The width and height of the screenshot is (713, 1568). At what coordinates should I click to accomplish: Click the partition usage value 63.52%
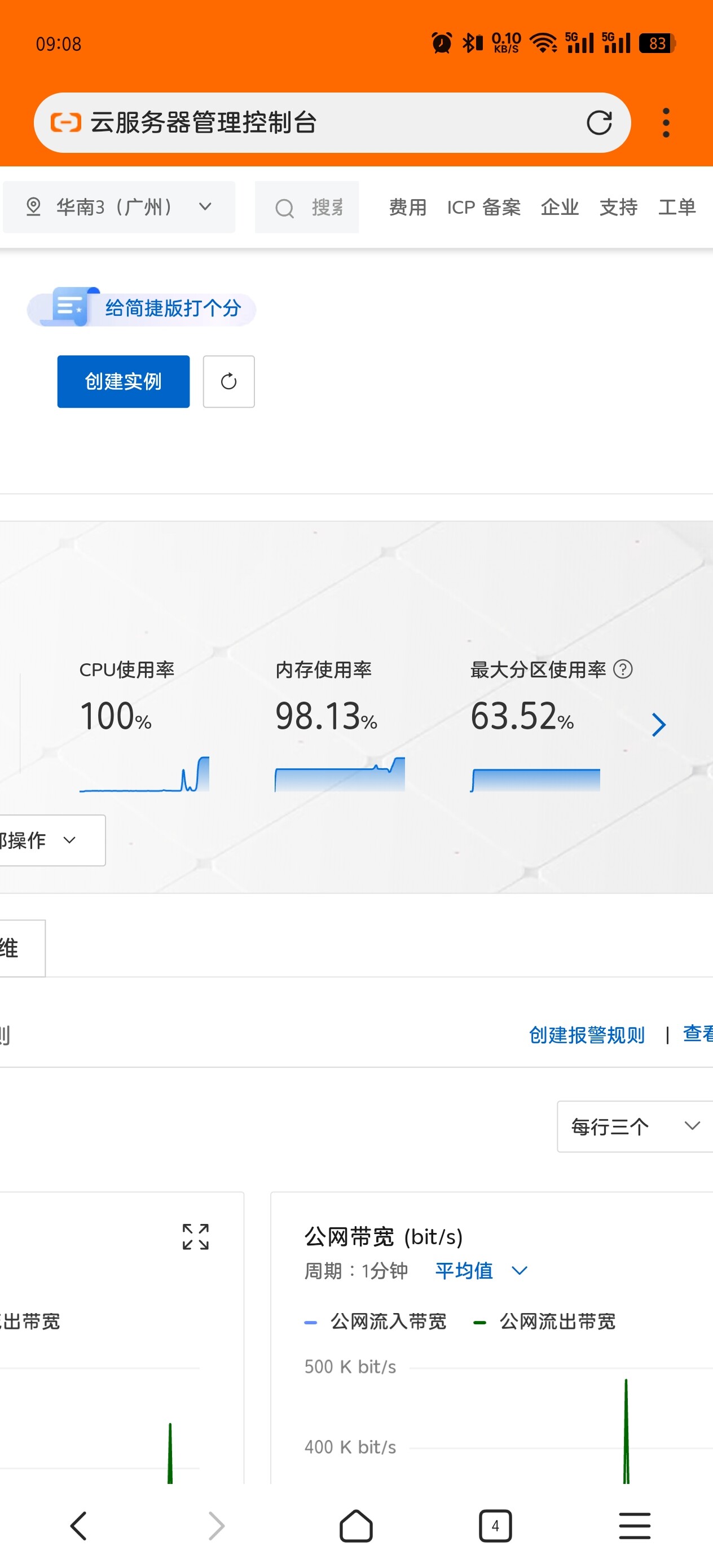[x=522, y=716]
